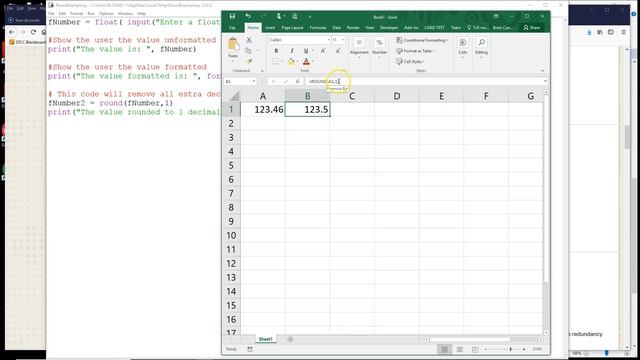The height and width of the screenshot is (360, 640).
Task: Switch to the Page Layout tab
Action: tap(292, 27)
